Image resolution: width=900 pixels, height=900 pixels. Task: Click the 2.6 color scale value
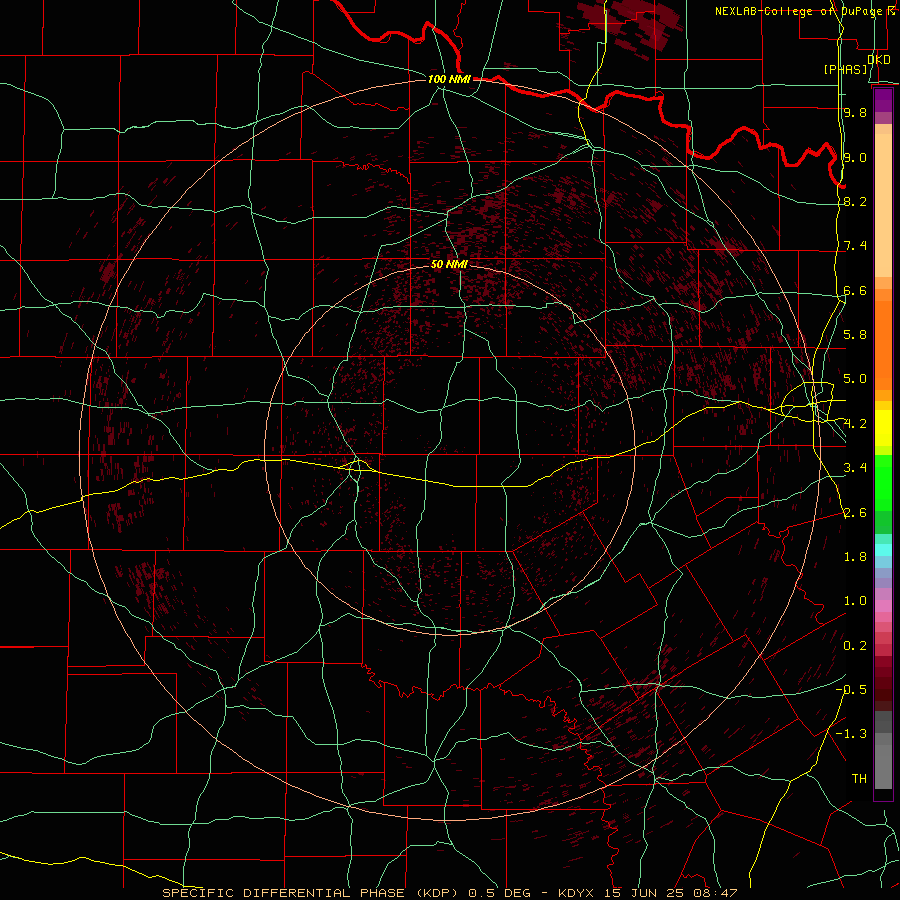(x=855, y=513)
